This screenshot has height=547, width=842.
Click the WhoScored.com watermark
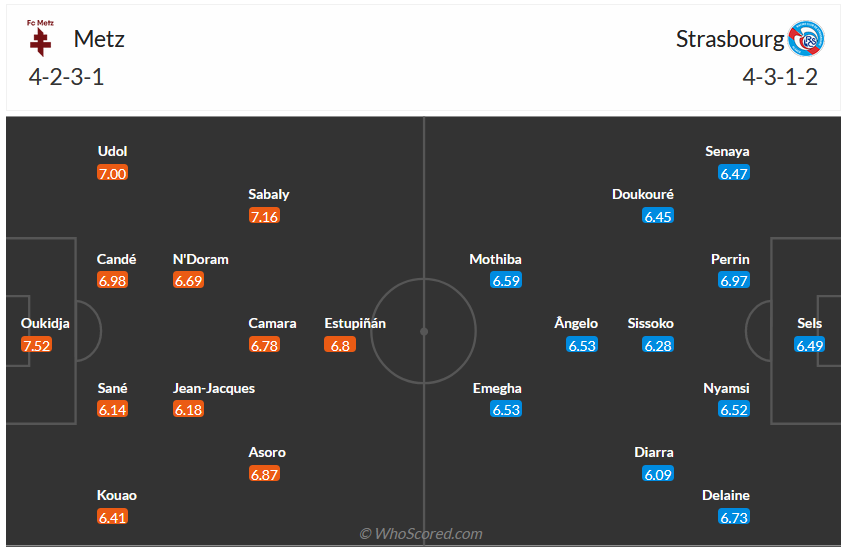421,534
